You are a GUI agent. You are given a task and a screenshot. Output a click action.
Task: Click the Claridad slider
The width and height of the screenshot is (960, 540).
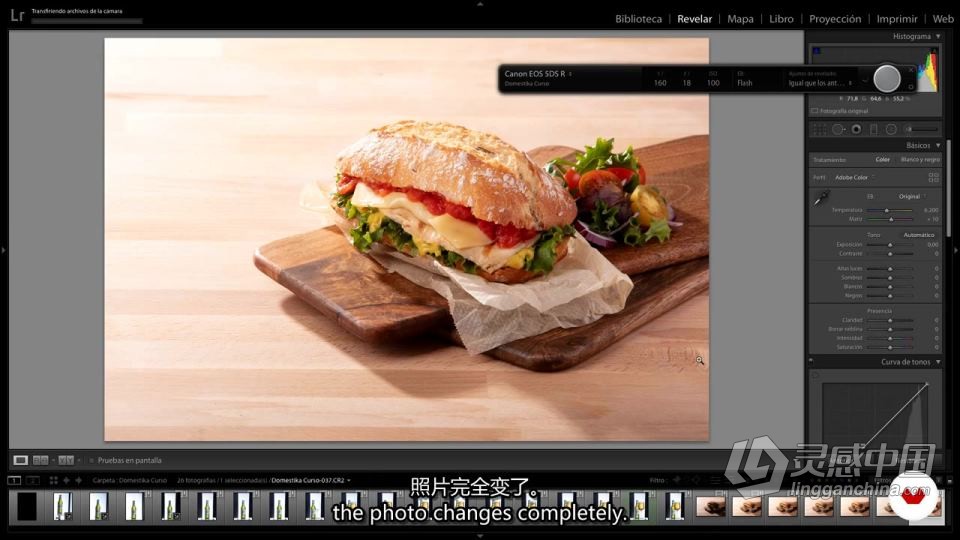890,320
